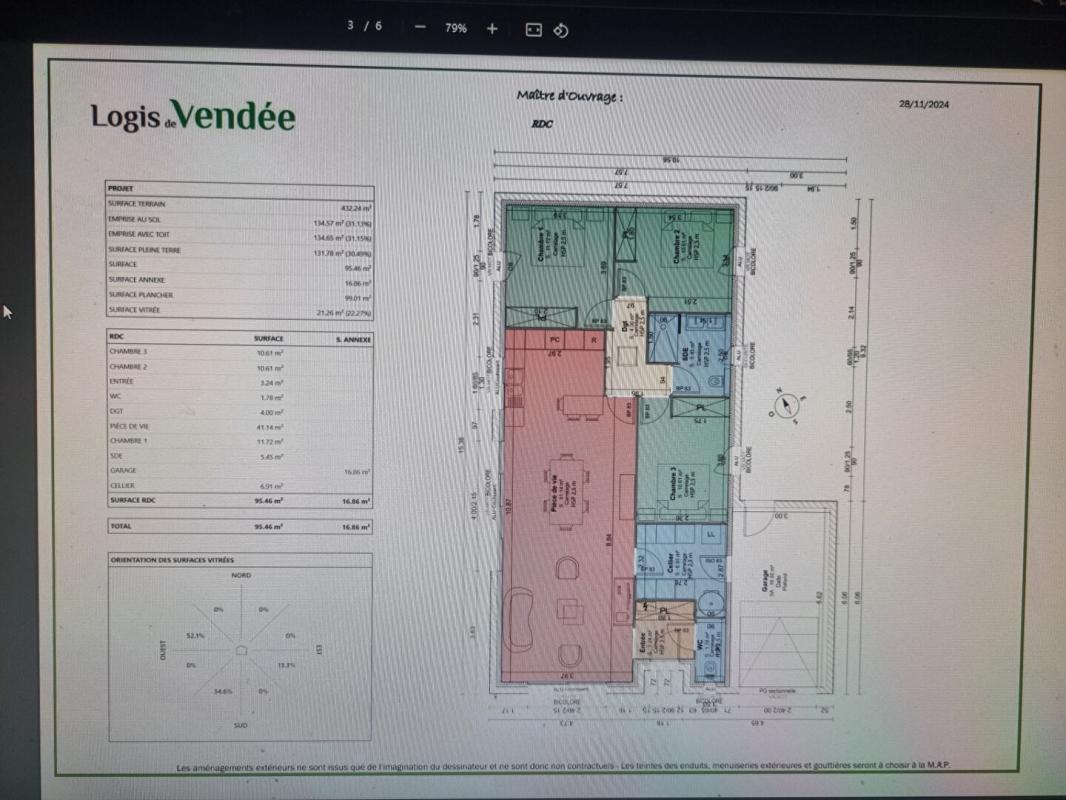
Task: Zoom in with the plus button
Action: (x=492, y=28)
